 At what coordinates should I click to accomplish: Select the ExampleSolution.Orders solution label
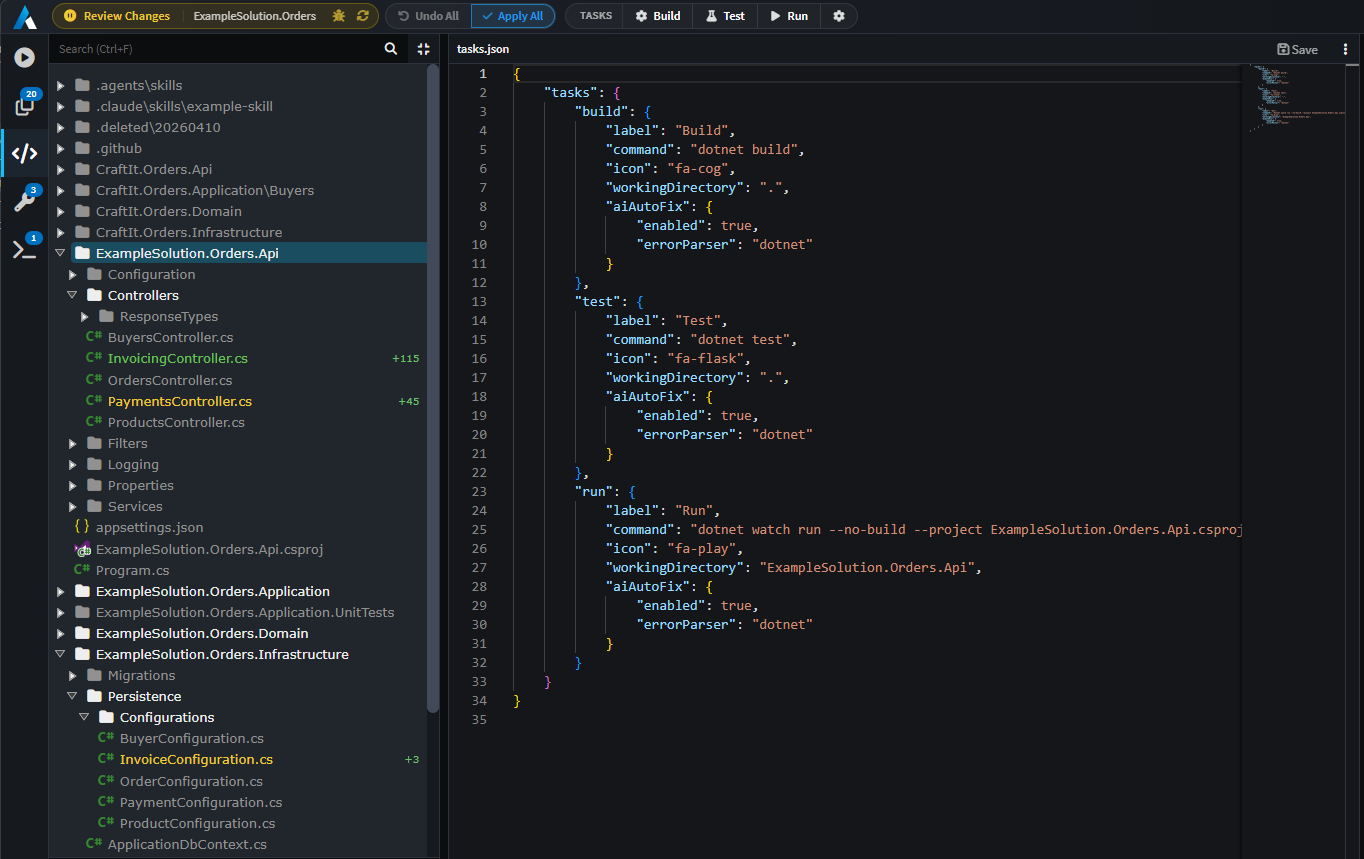[255, 16]
